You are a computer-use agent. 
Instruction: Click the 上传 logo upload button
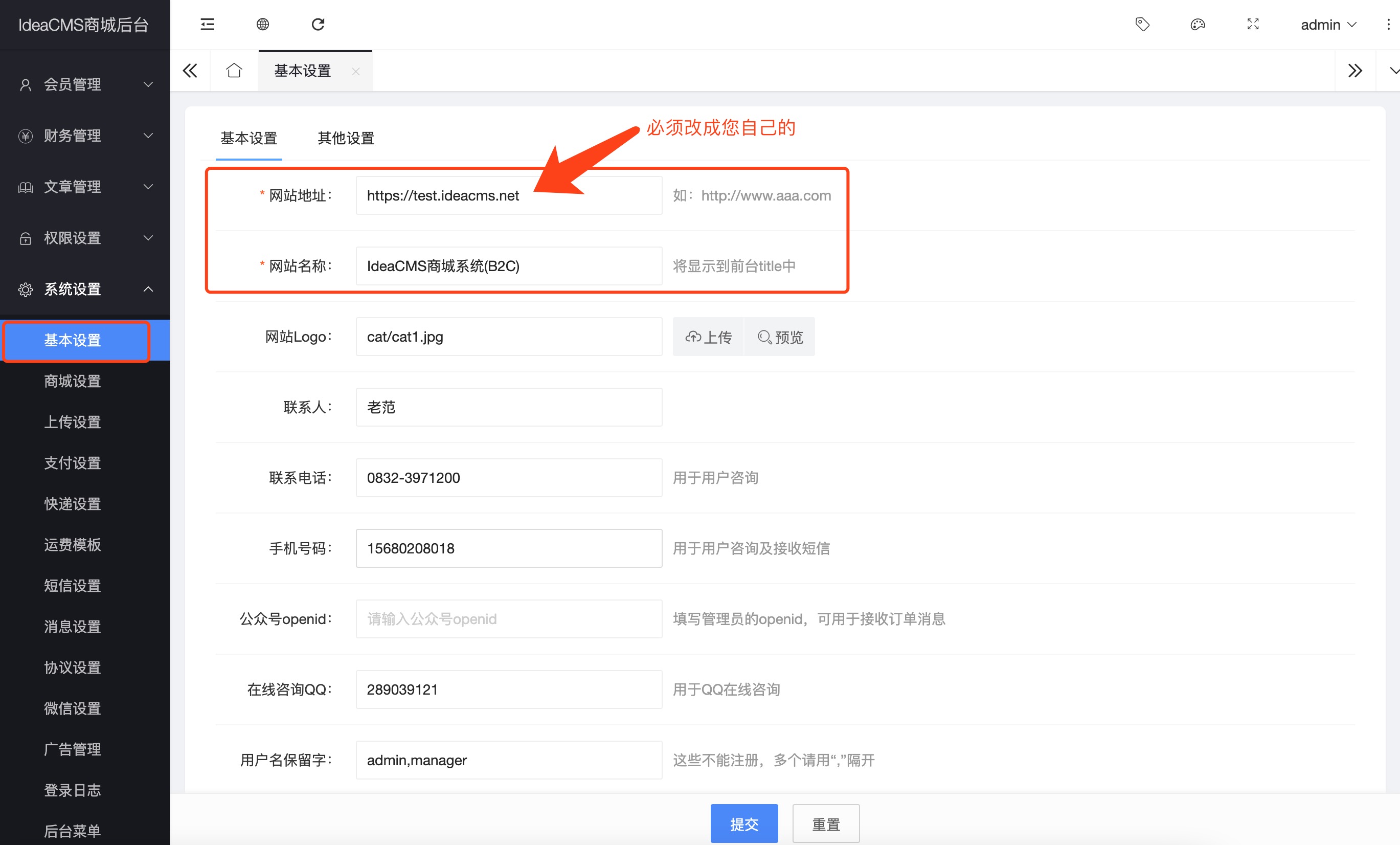(708, 337)
